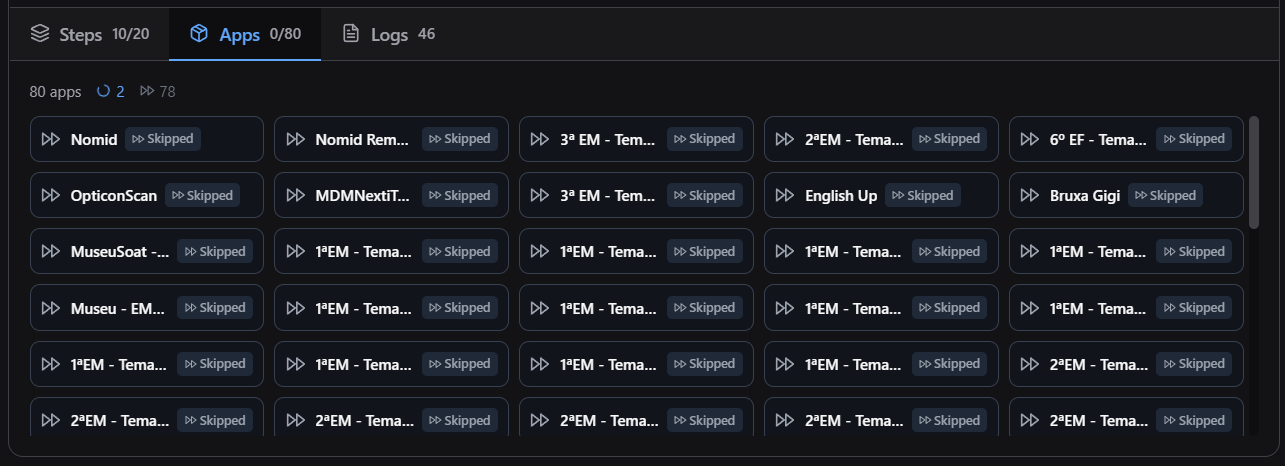Viewport: 1285px width, 466px height.
Task: Click skip icon on English Up card
Action: click(785, 196)
